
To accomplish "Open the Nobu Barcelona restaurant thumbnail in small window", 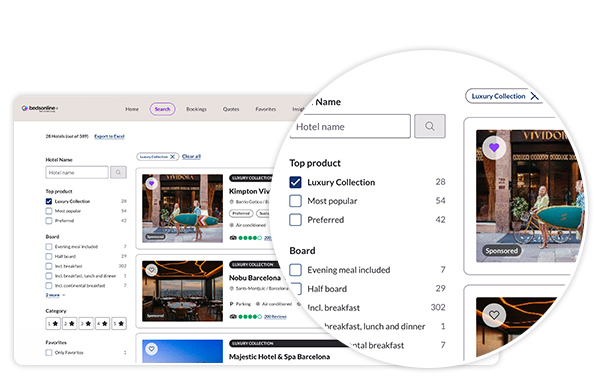I will pos(182,291).
